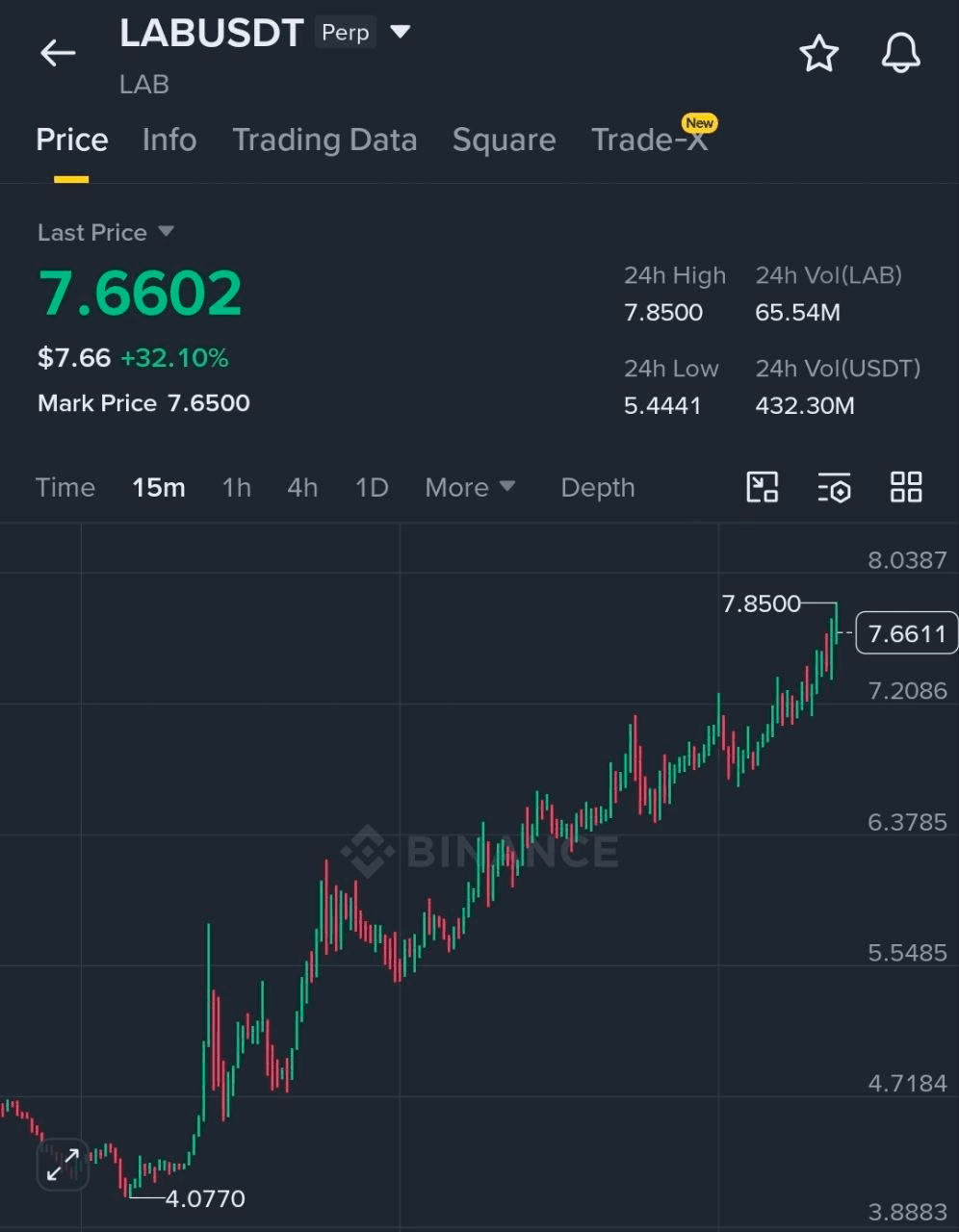The height and width of the screenshot is (1232, 959).
Task: Select the 1h chart interval
Action: [x=237, y=487]
